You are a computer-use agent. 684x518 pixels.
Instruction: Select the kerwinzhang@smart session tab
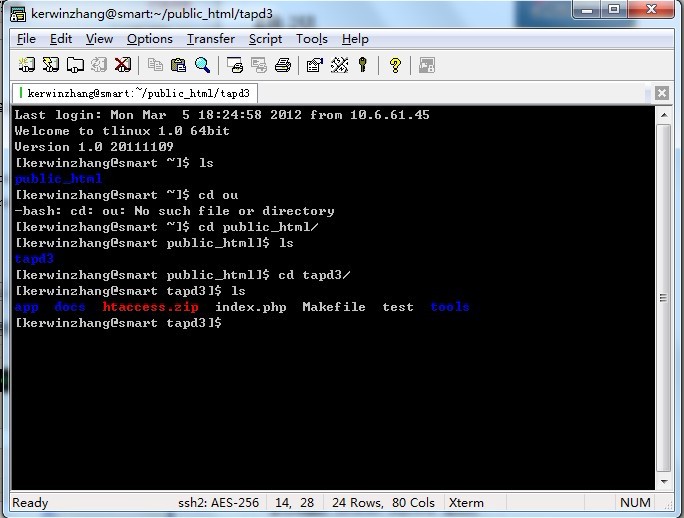(135, 93)
